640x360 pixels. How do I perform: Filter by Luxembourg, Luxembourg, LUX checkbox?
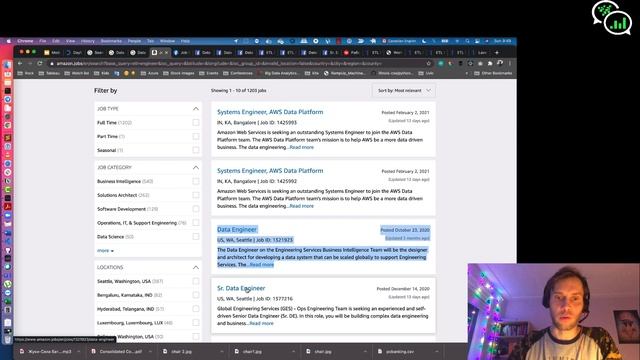pyautogui.click(x=196, y=323)
